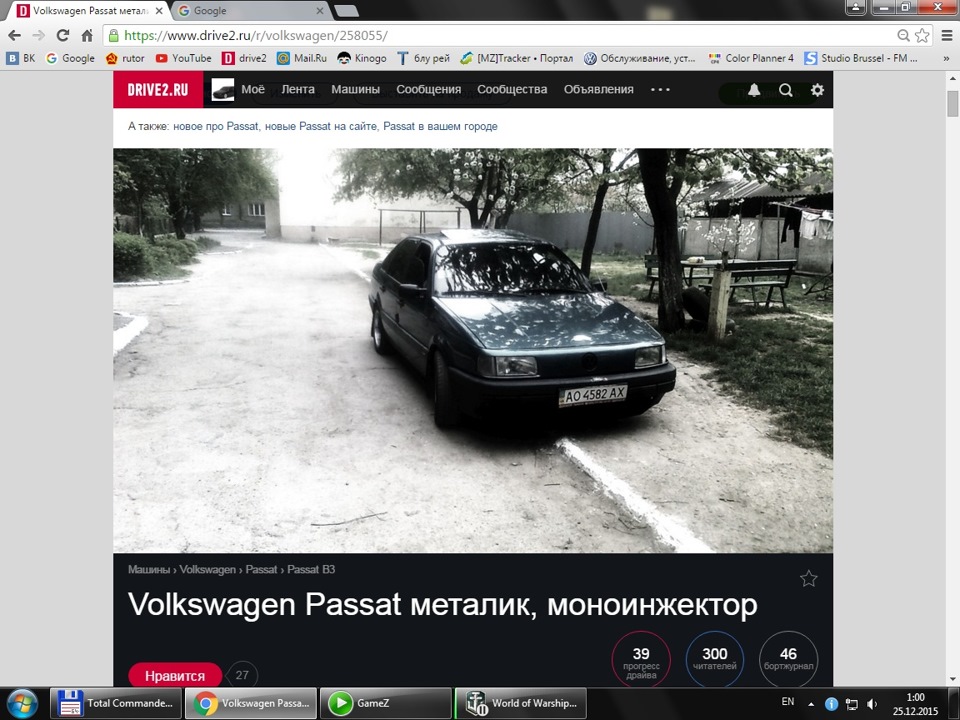Viewport: 960px width, 720px height.
Task: Open the 27 likes counter
Action: tap(242, 675)
